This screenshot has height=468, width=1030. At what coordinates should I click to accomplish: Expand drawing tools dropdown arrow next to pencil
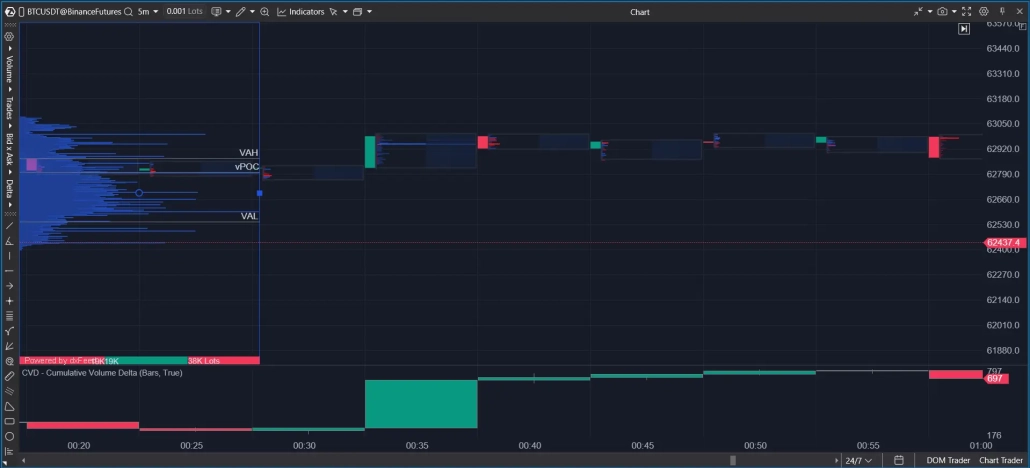[x=252, y=12]
